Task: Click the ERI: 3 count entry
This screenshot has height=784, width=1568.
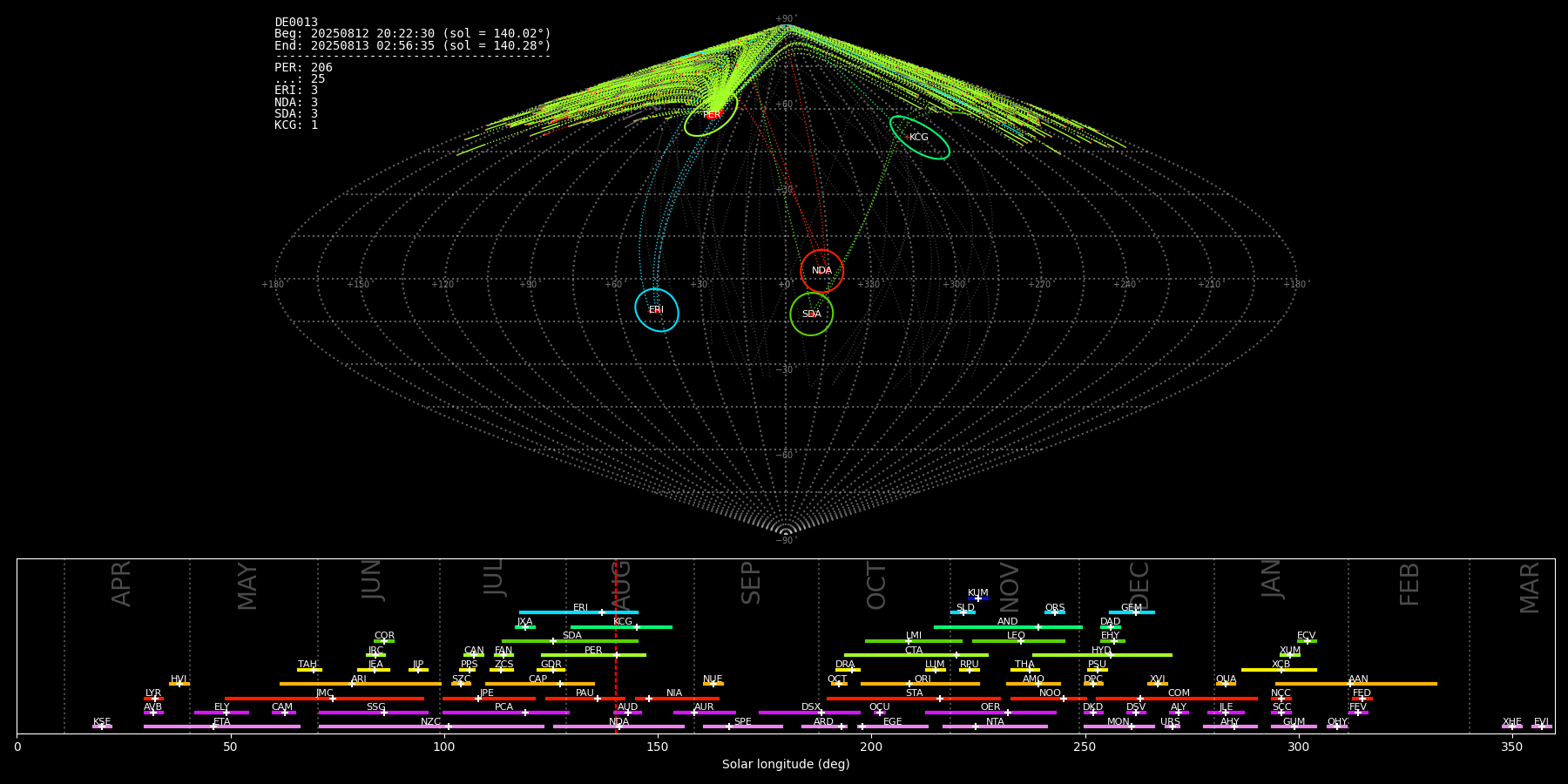Action: (x=296, y=90)
